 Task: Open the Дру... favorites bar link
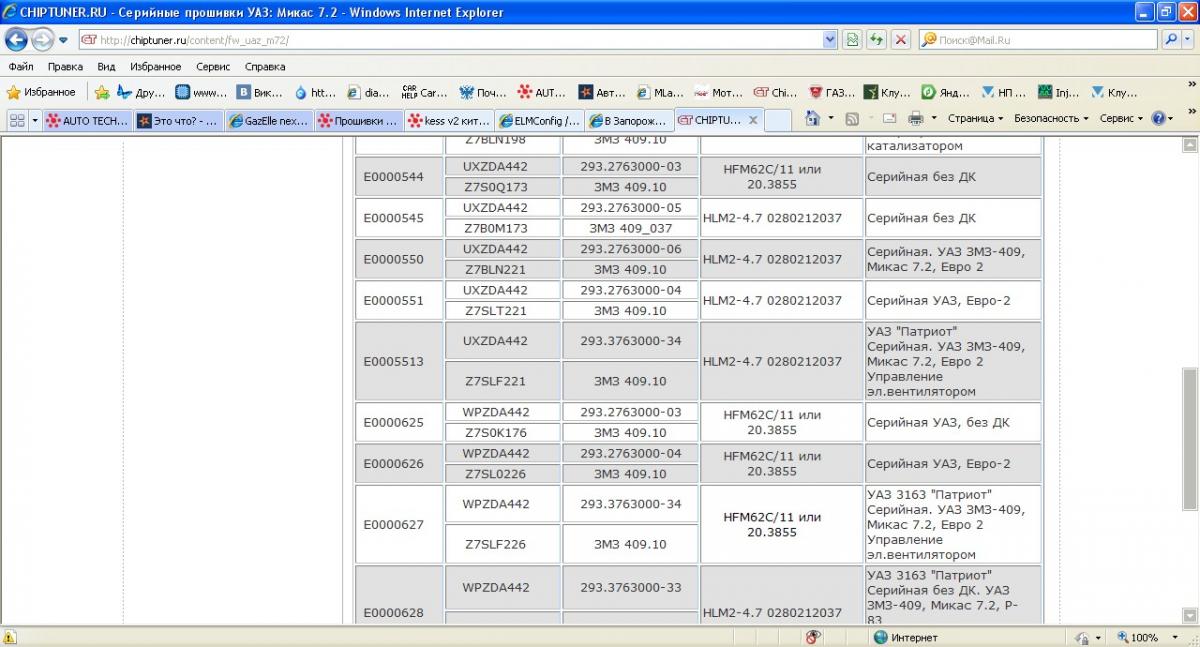point(141,92)
